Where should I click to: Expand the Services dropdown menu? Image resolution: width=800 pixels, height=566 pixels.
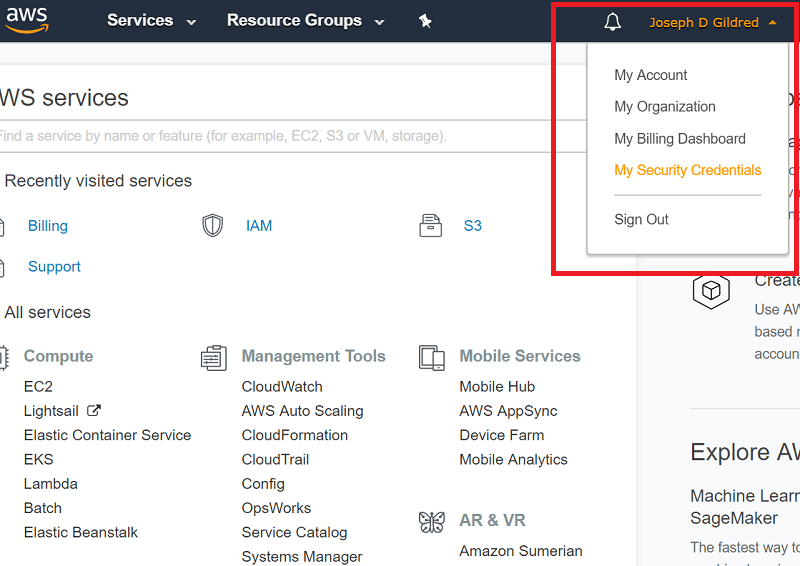click(x=151, y=21)
